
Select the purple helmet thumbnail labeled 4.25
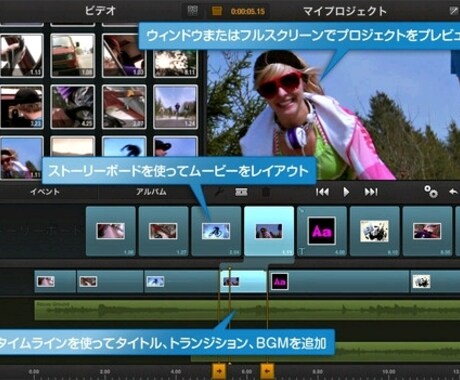click(x=73, y=107)
